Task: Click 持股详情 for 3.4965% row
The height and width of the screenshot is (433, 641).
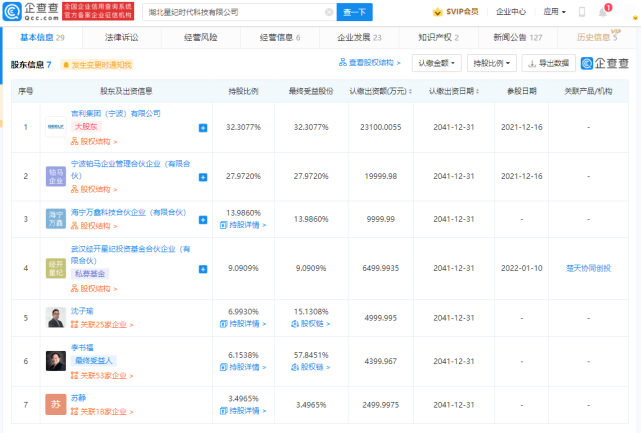Action: tap(243, 411)
